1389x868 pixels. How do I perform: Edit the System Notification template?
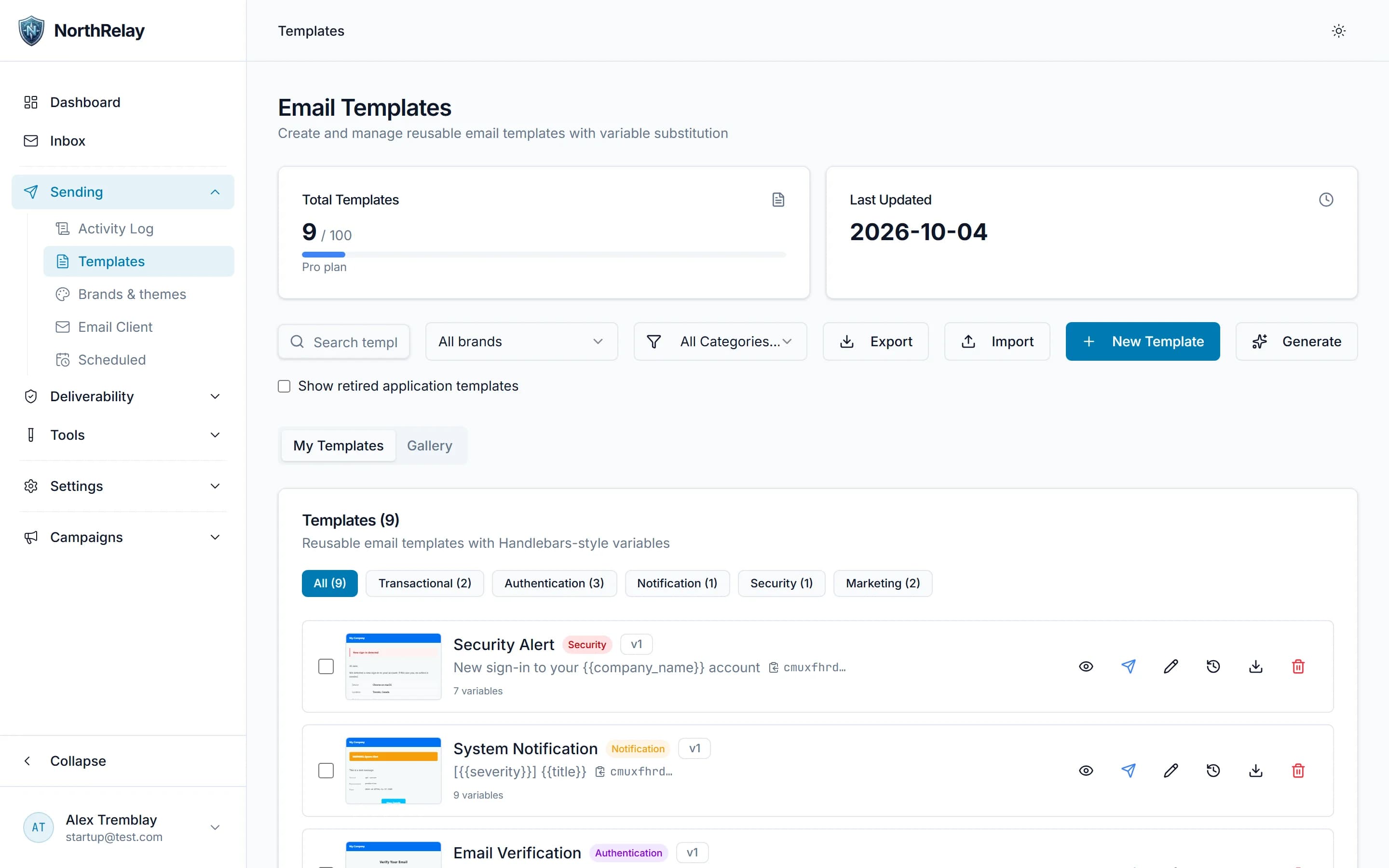click(x=1171, y=771)
